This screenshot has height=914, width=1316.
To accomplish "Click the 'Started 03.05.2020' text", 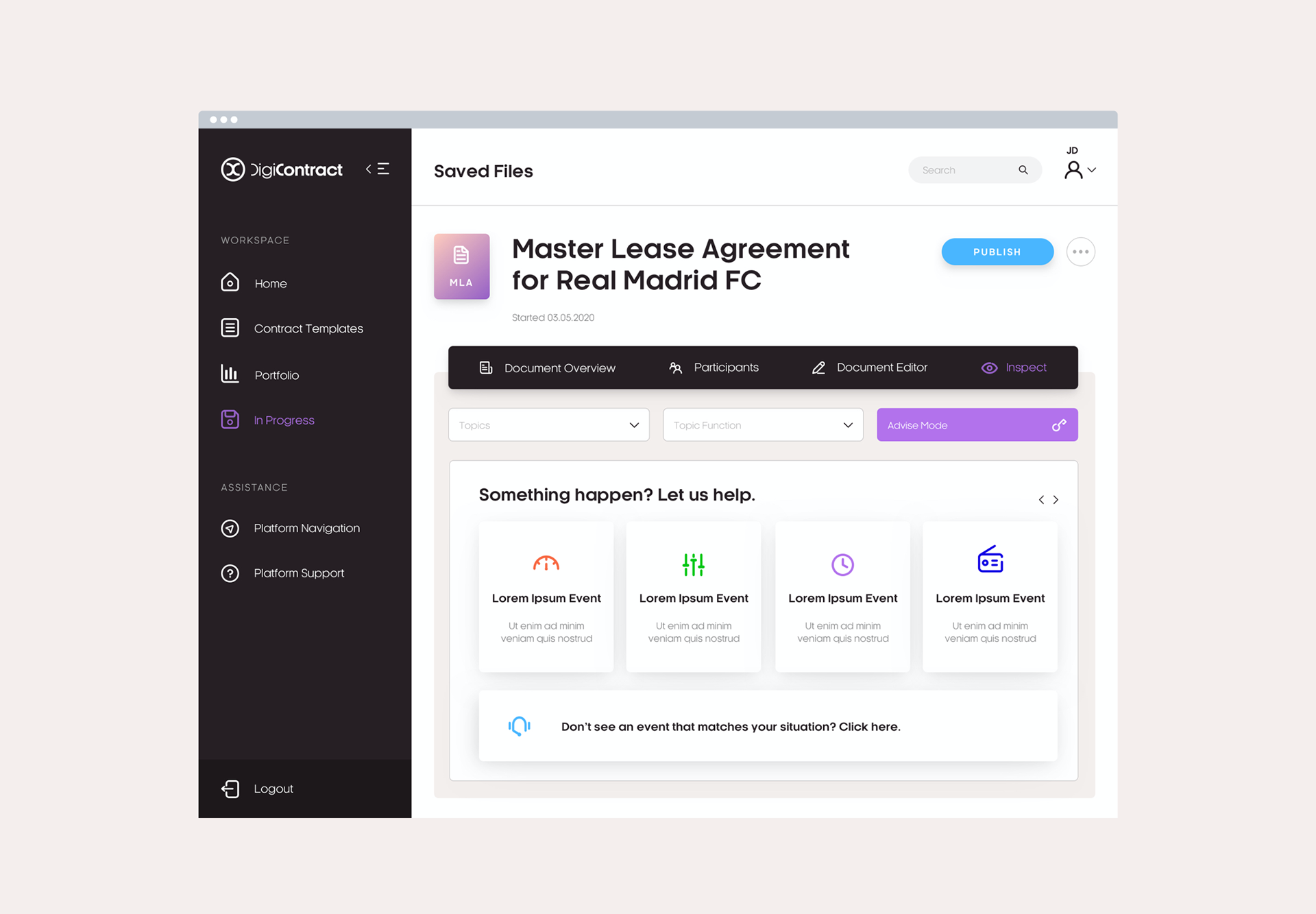I will 553,317.
